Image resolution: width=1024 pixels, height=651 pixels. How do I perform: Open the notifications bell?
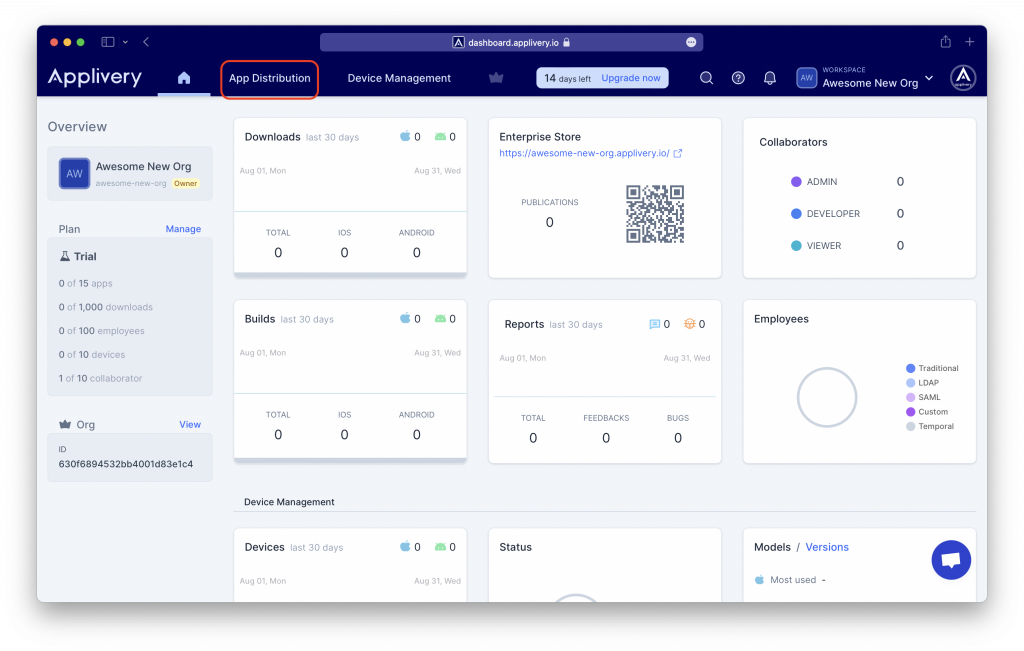click(x=770, y=78)
